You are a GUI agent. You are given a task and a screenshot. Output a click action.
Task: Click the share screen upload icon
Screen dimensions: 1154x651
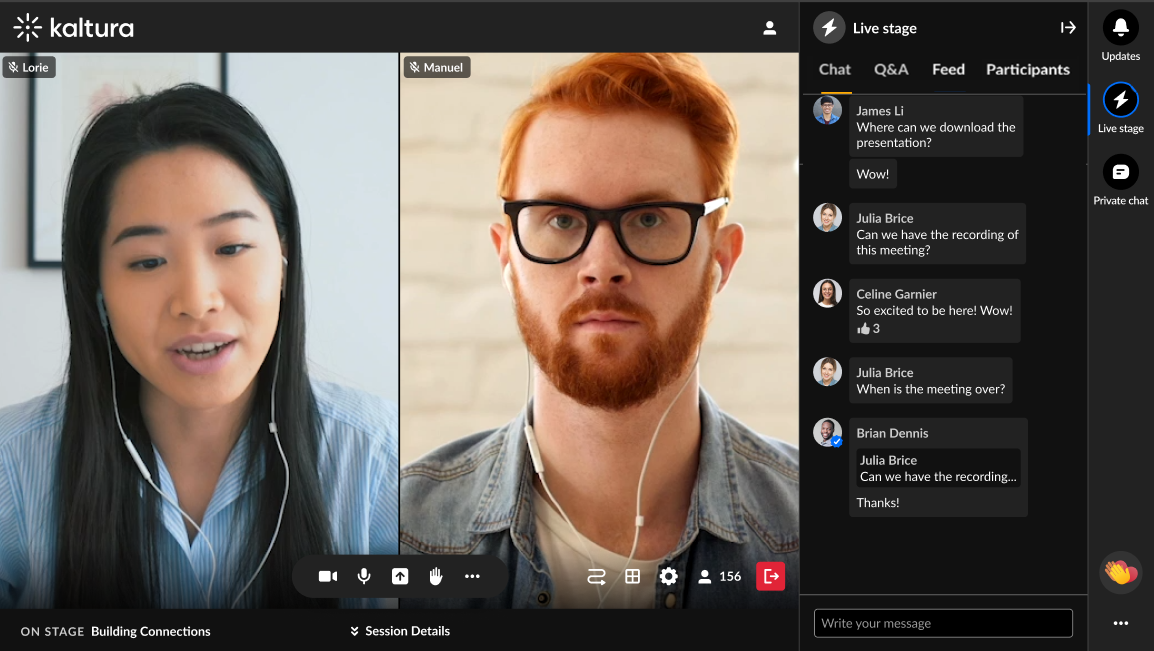coord(400,577)
